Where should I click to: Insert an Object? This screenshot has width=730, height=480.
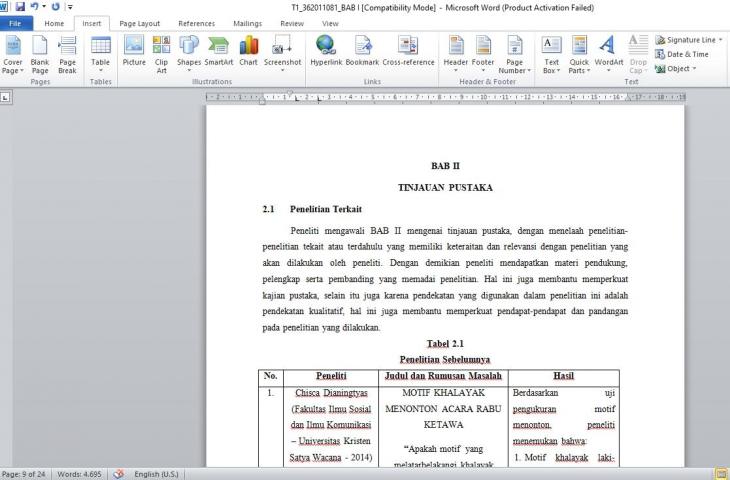pos(672,69)
